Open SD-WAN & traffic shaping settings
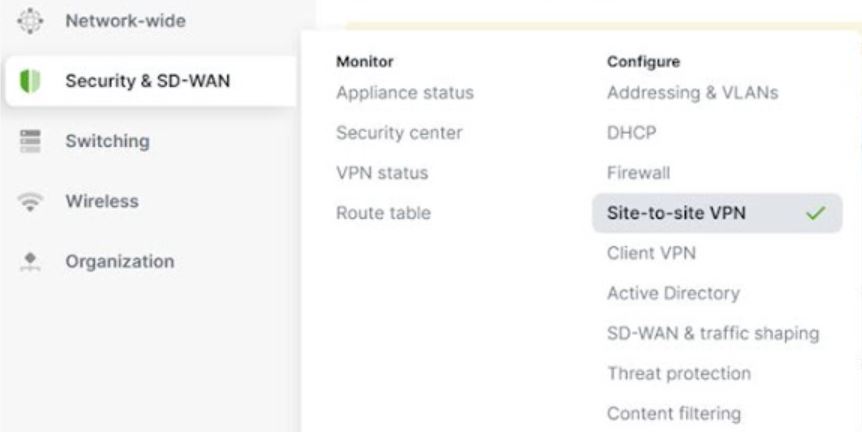This screenshot has width=862, height=432. point(713,333)
